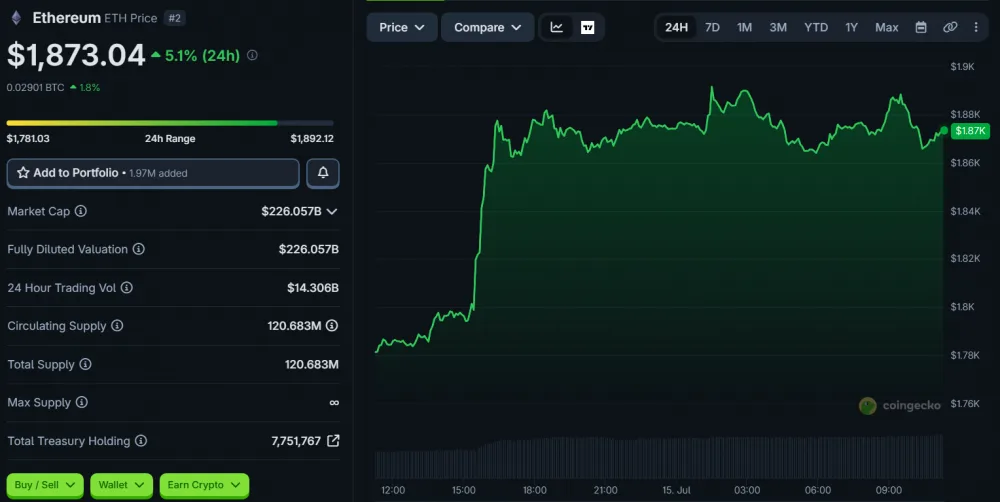Screen dimensions: 1000x502
Task: Click the #2 rank badge
Action: tap(175, 18)
